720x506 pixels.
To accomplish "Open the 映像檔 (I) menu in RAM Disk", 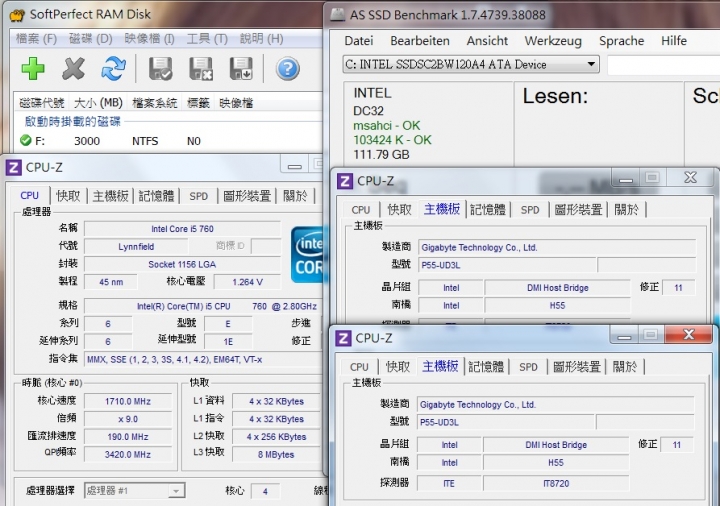I will pyautogui.click(x=149, y=39).
